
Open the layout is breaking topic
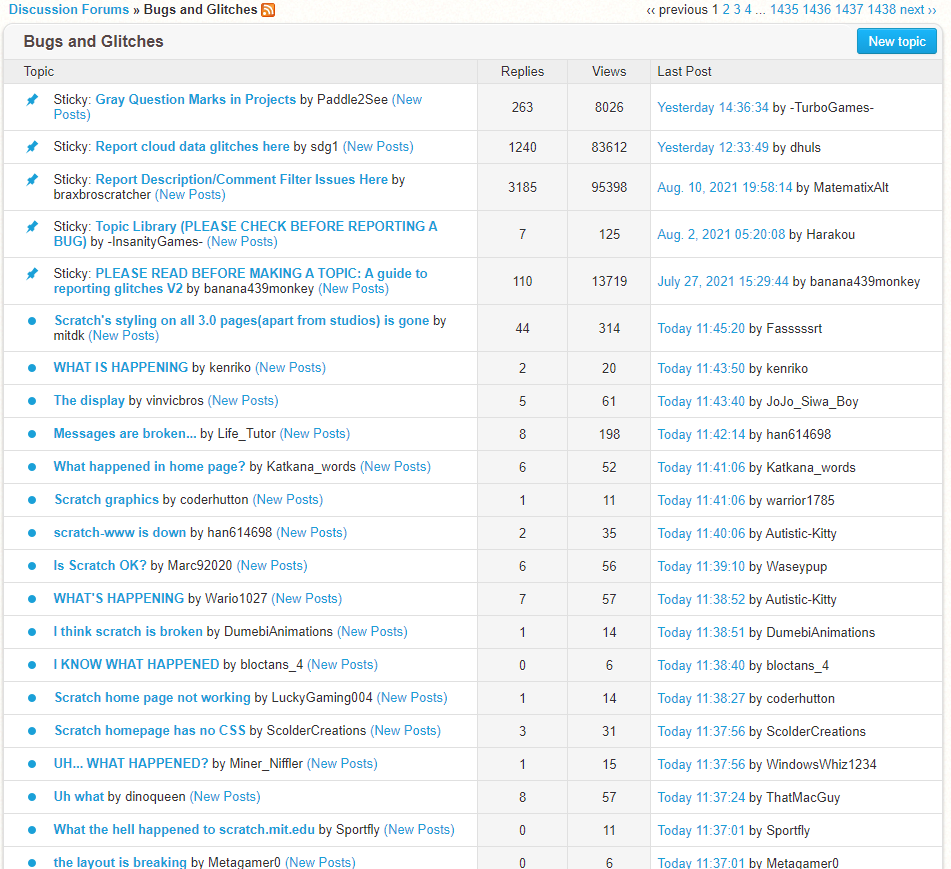pos(120,862)
